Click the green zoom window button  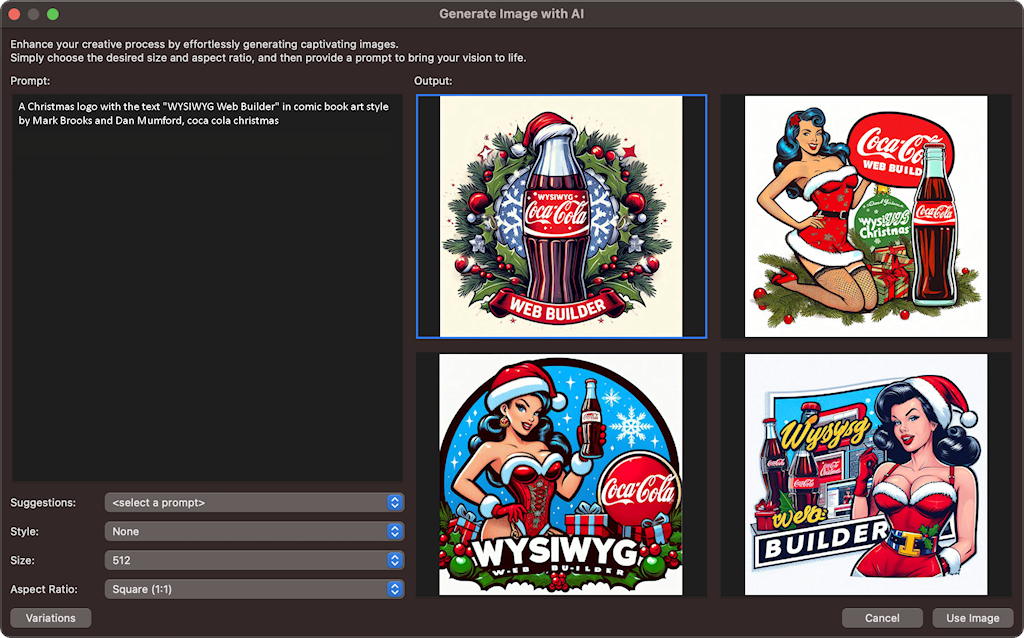(53, 14)
